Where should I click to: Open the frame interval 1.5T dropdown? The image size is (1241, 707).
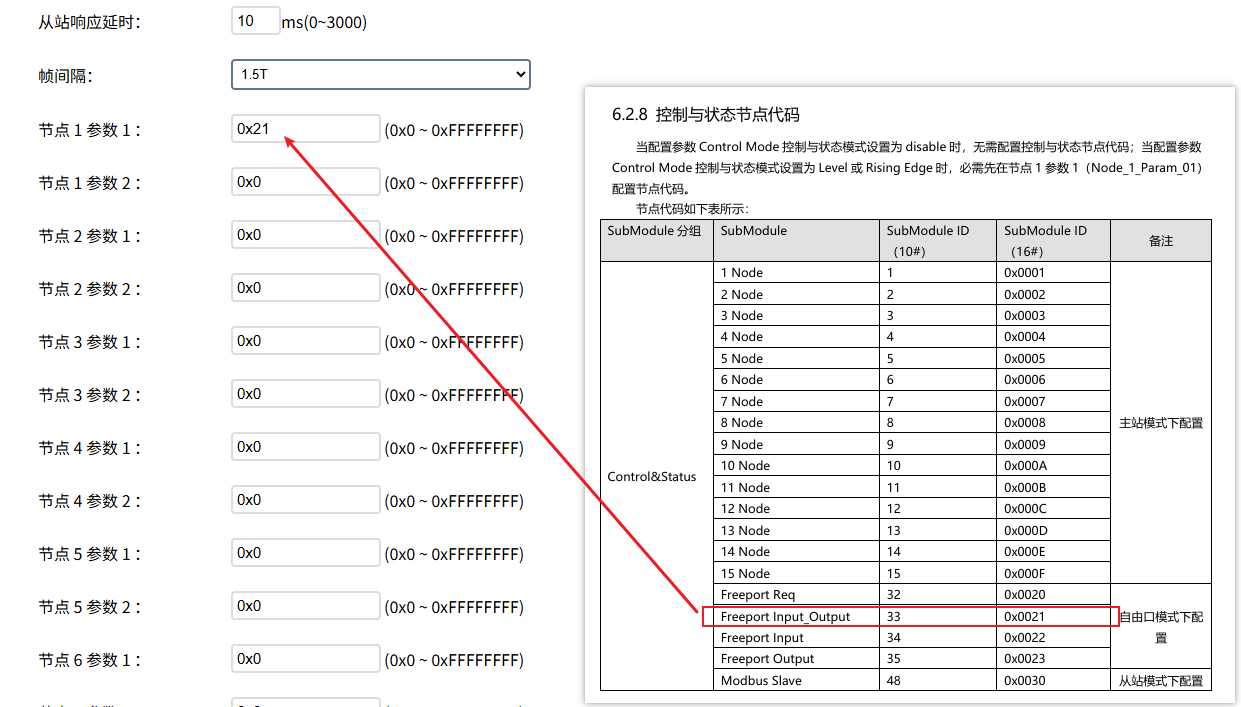tap(380, 75)
